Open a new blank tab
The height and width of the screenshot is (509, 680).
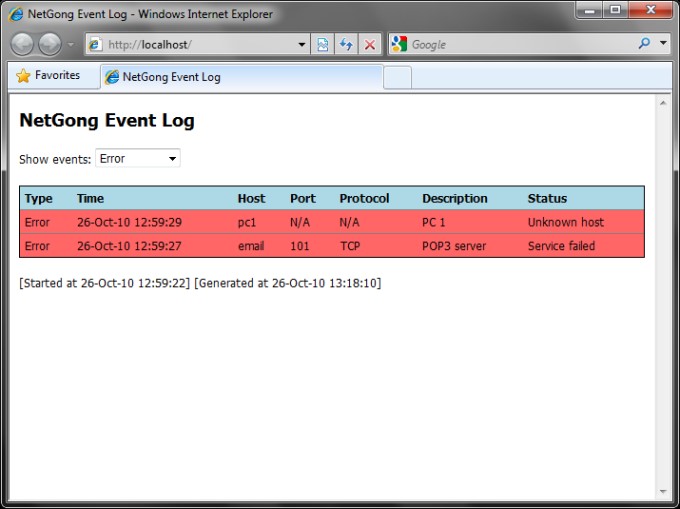(397, 77)
